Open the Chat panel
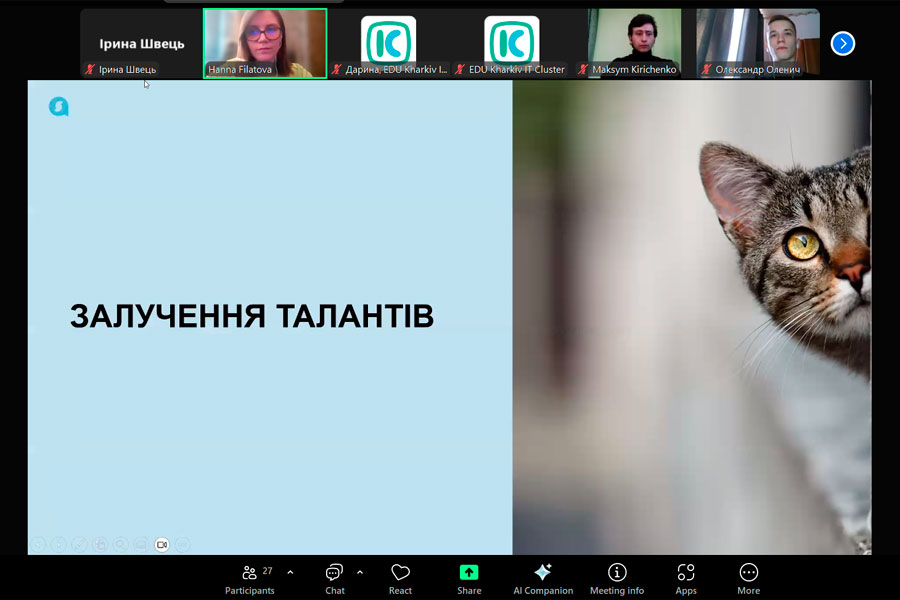900x600 pixels. pos(335,579)
